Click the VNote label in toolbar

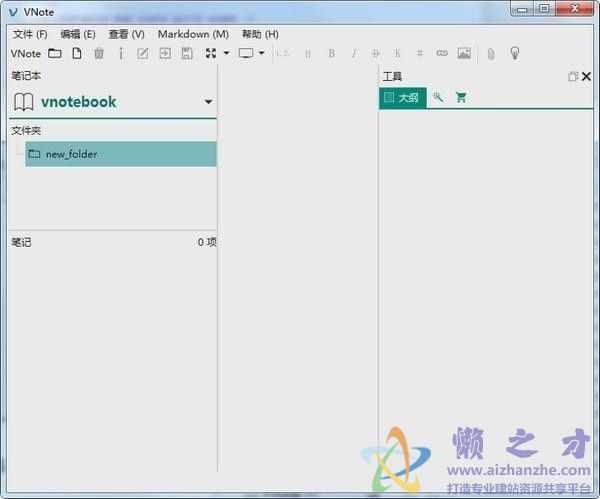pos(26,54)
